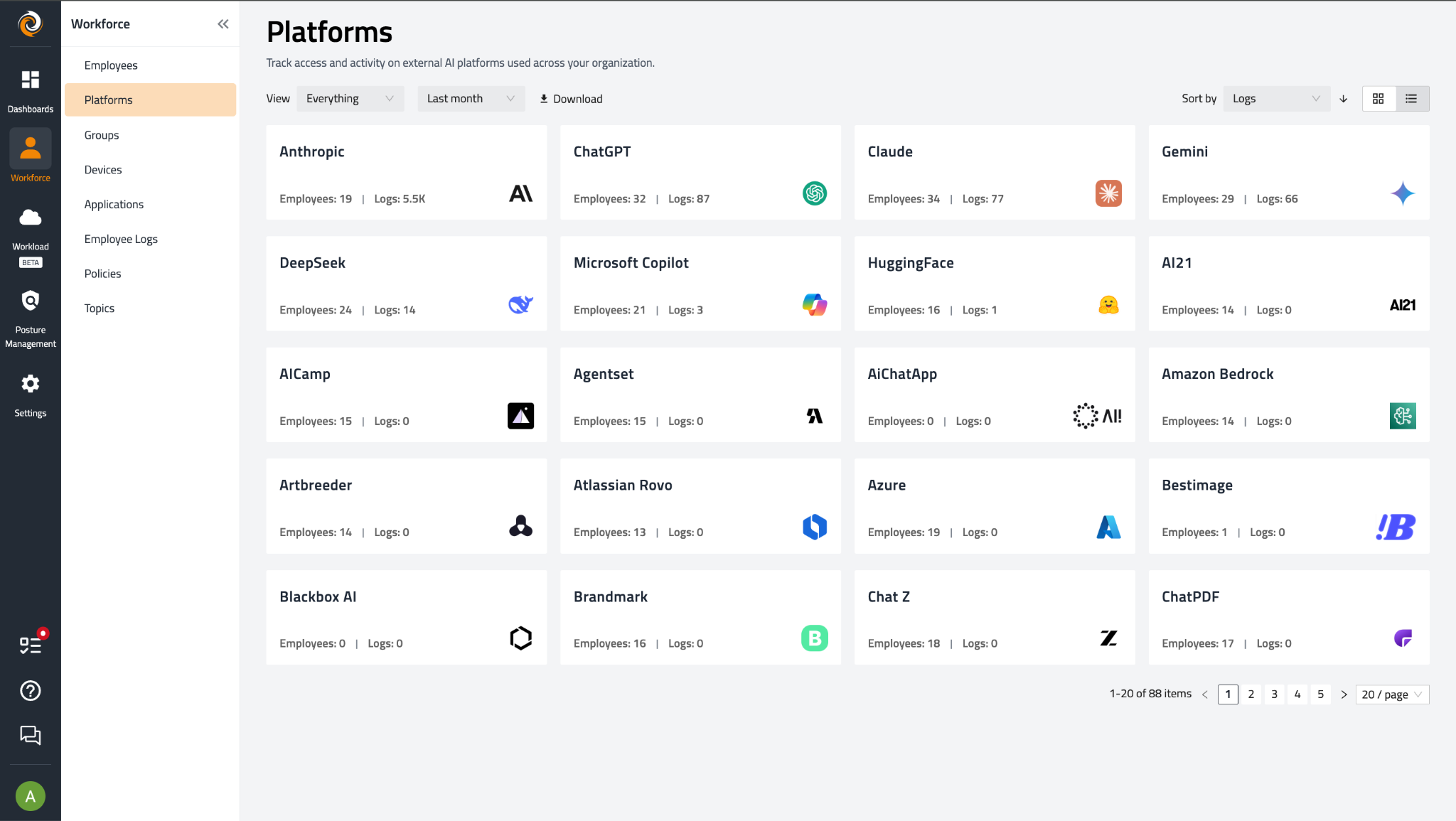Image resolution: width=1456 pixels, height=821 pixels.
Task: Click the Claude logo icon
Action: (1108, 193)
